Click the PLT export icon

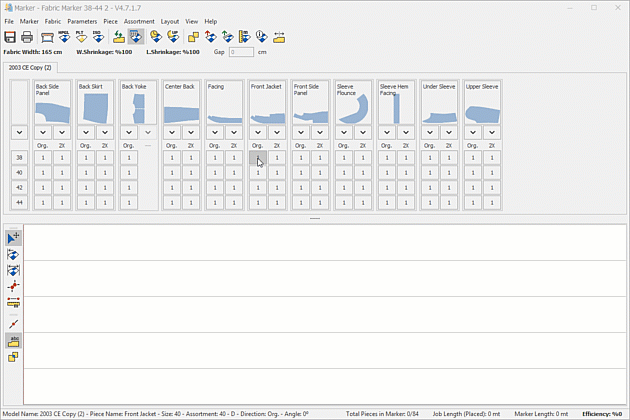[80, 37]
